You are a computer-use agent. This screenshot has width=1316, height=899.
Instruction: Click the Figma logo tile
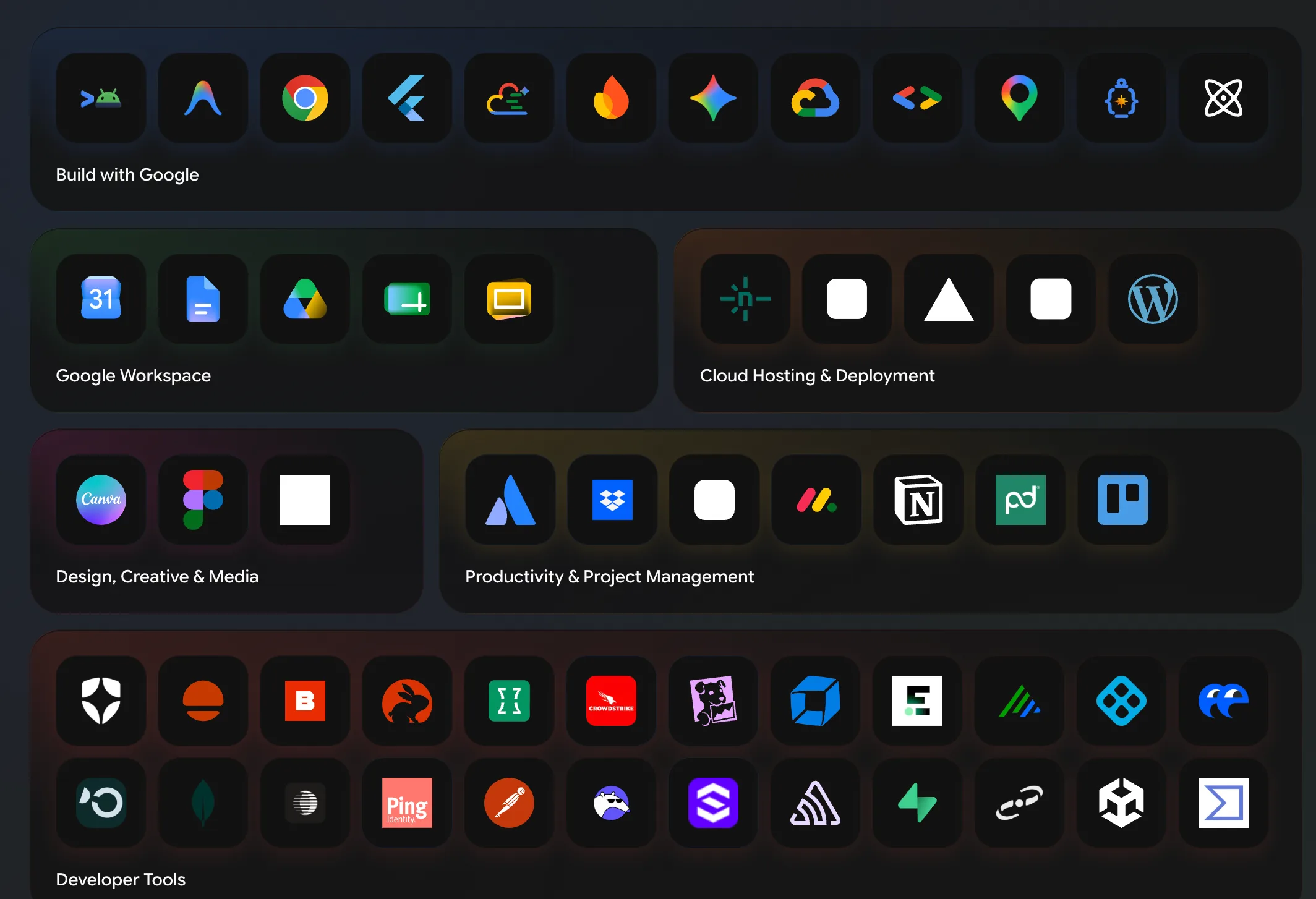(x=203, y=500)
